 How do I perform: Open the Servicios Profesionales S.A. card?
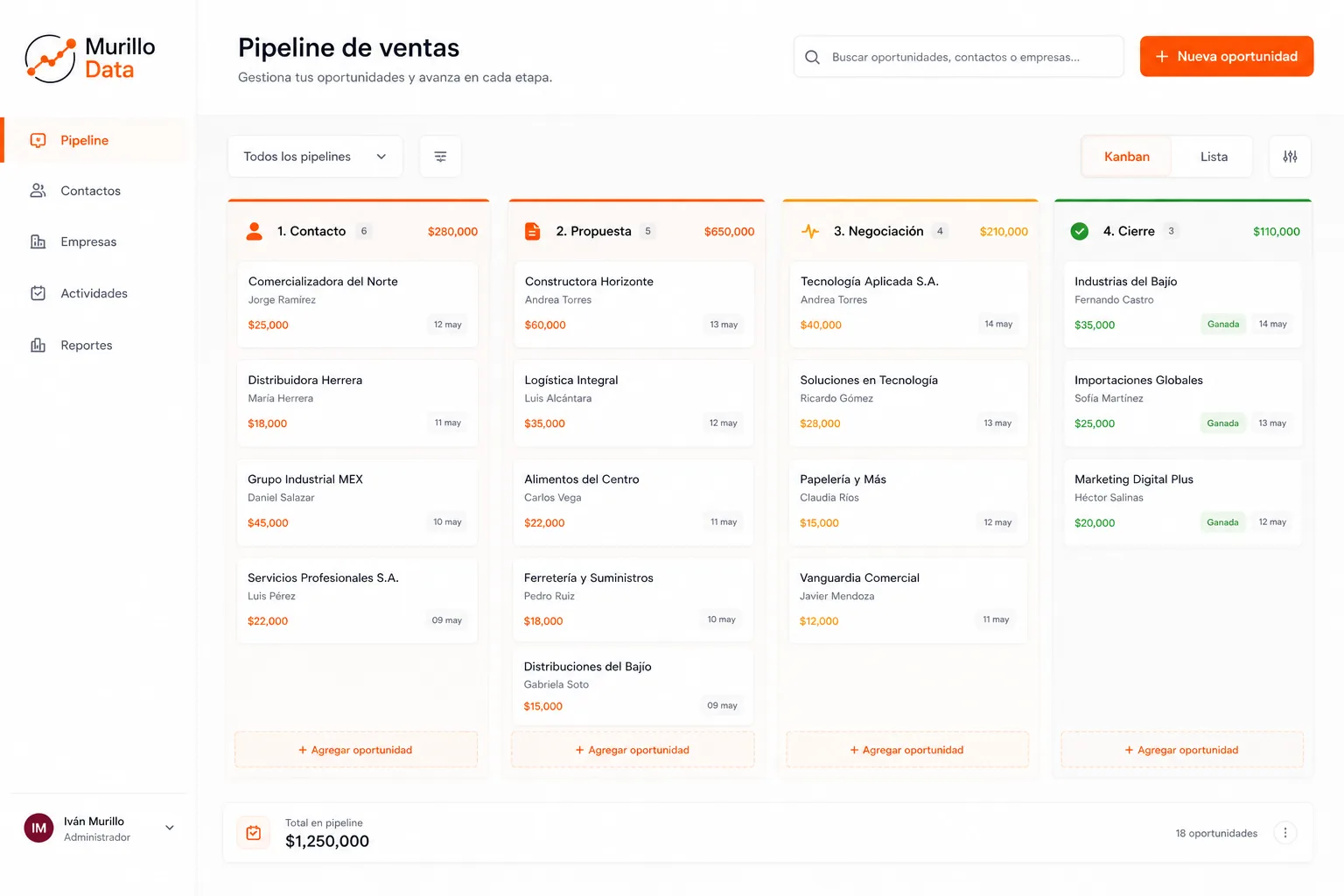point(357,600)
